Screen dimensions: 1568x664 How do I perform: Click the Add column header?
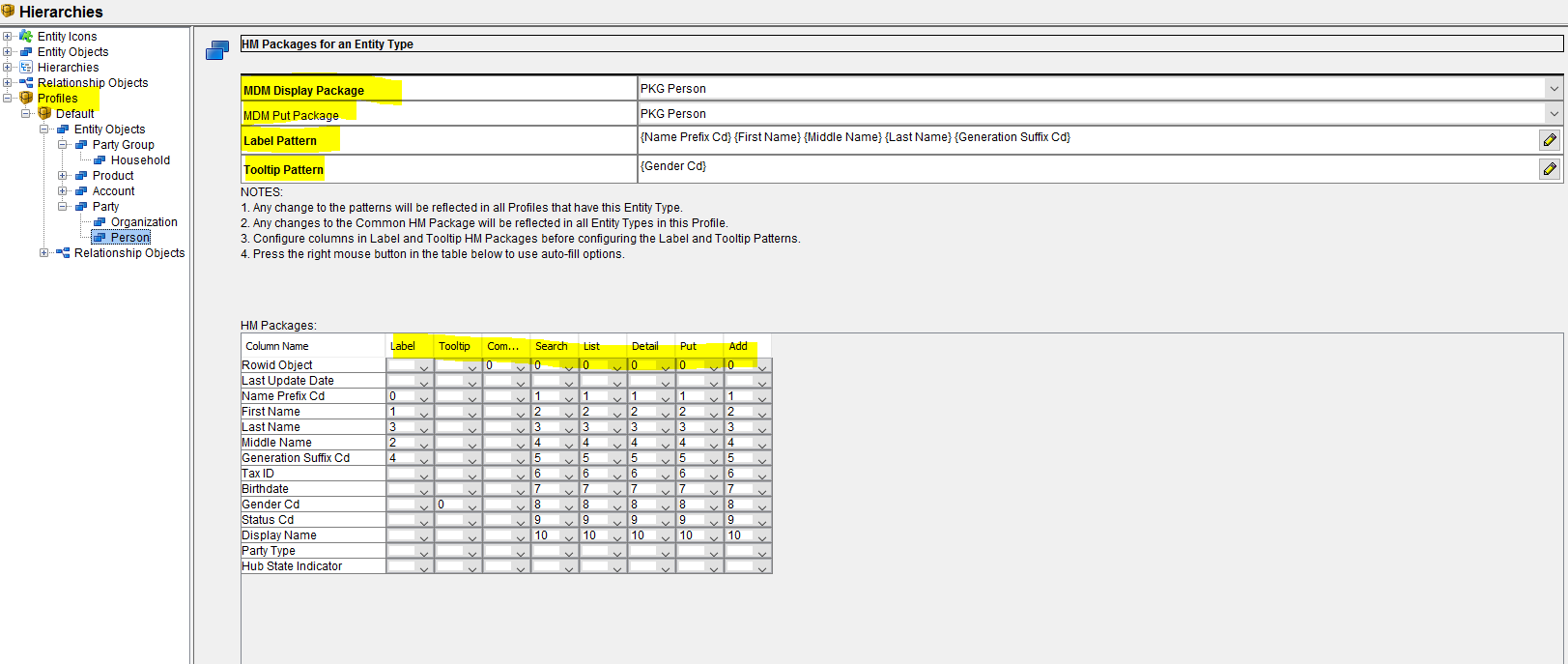(748, 346)
